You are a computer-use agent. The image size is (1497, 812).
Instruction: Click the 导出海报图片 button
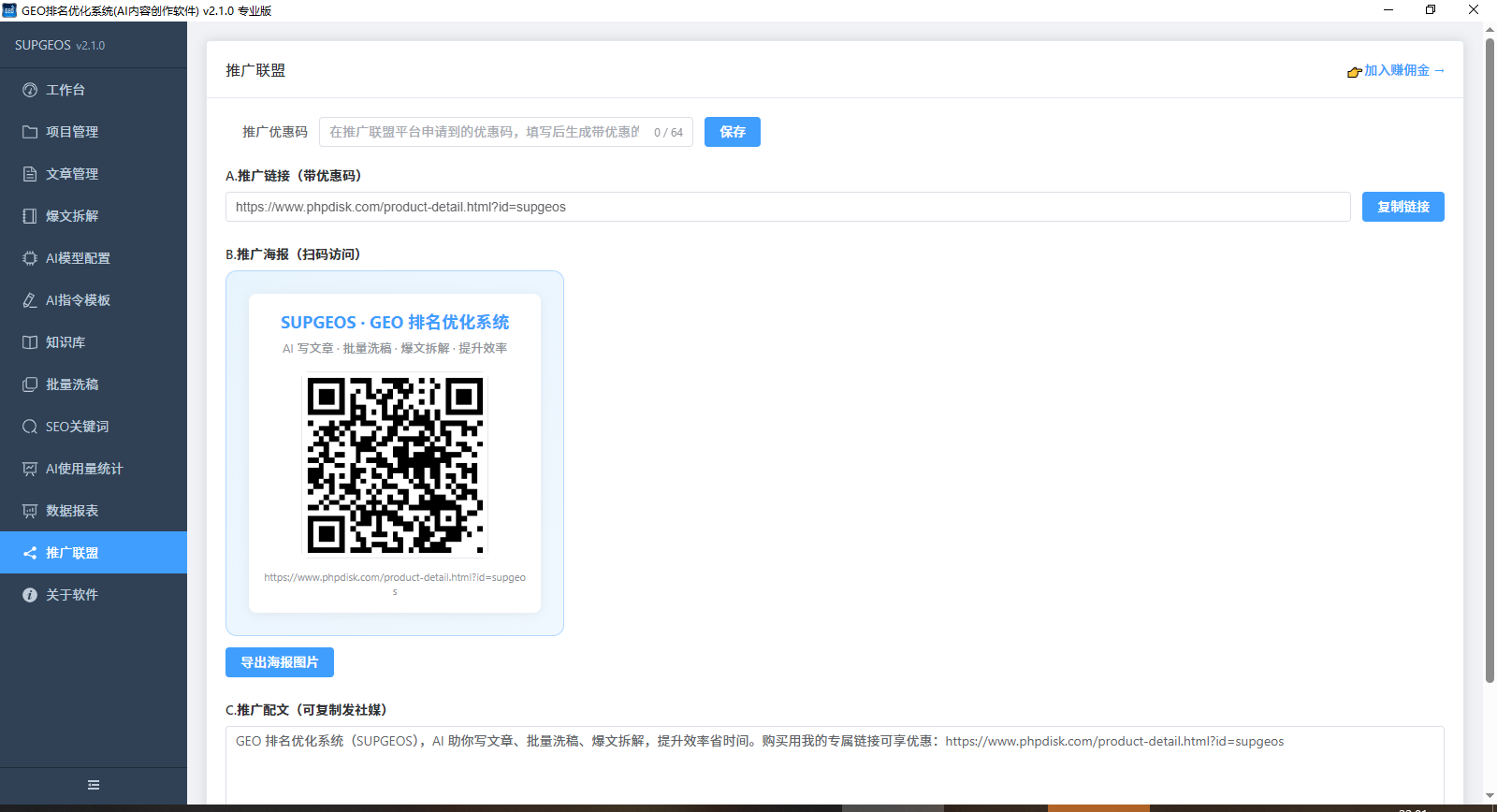280,662
